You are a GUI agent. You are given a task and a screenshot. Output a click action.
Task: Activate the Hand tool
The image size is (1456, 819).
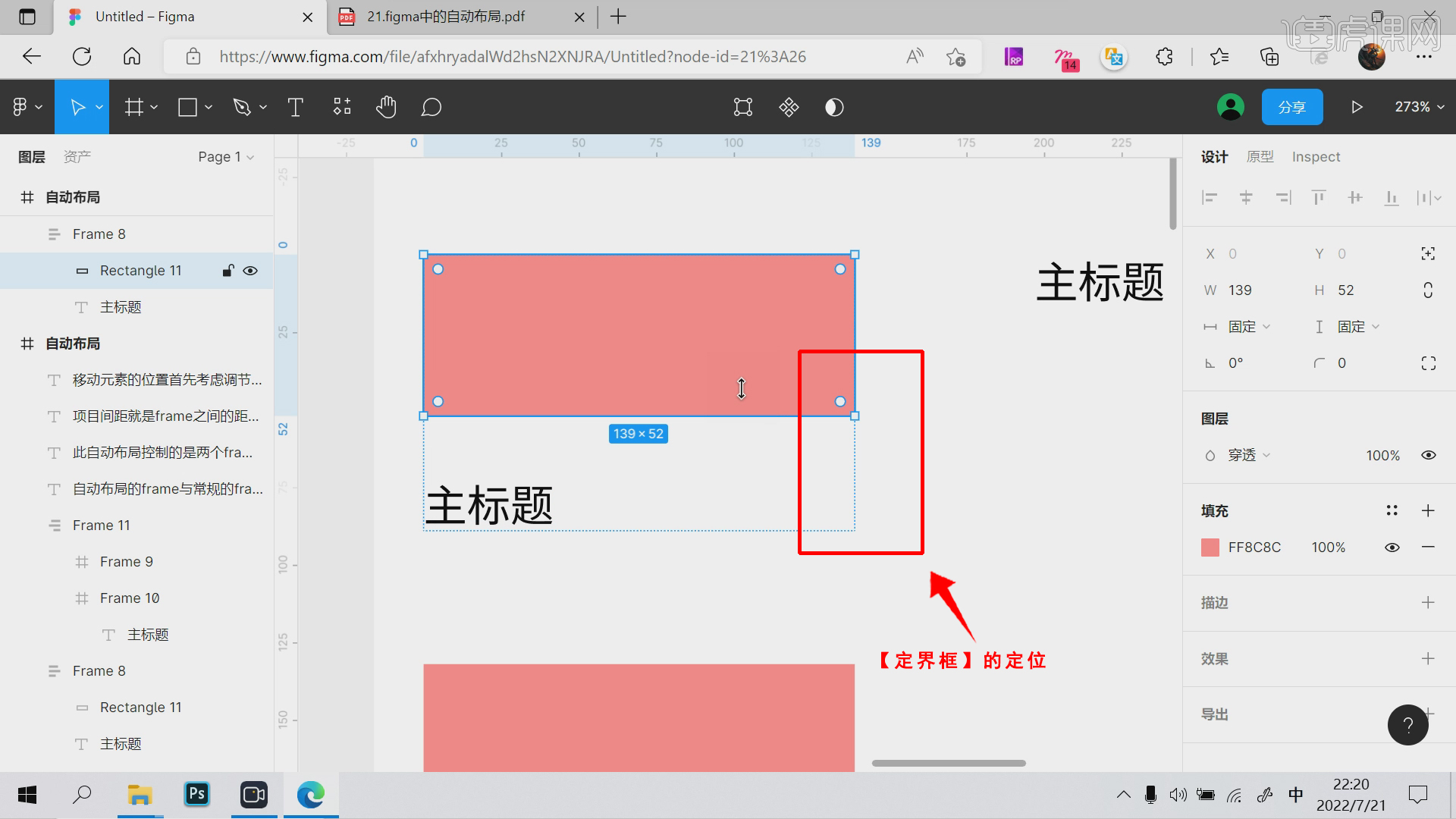(x=386, y=106)
